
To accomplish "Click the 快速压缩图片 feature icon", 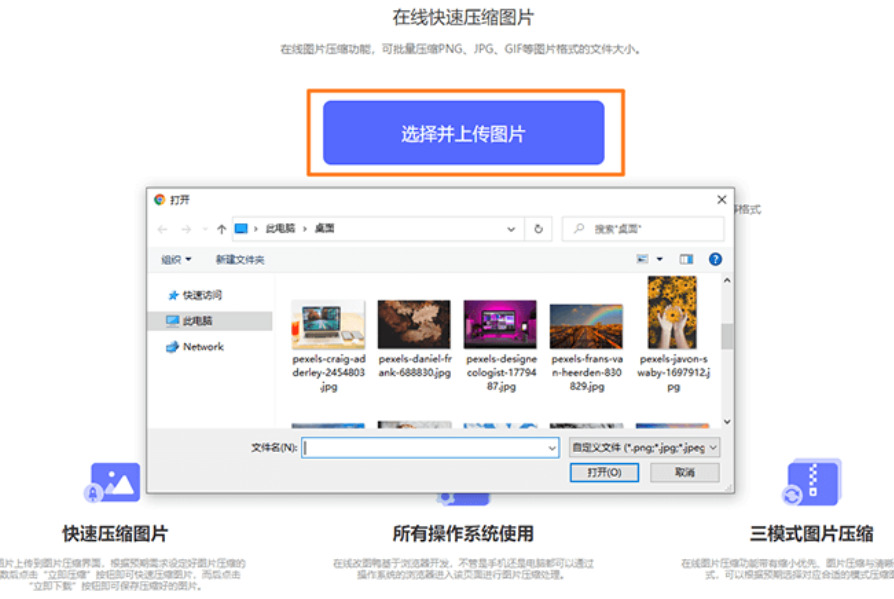I will [112, 482].
